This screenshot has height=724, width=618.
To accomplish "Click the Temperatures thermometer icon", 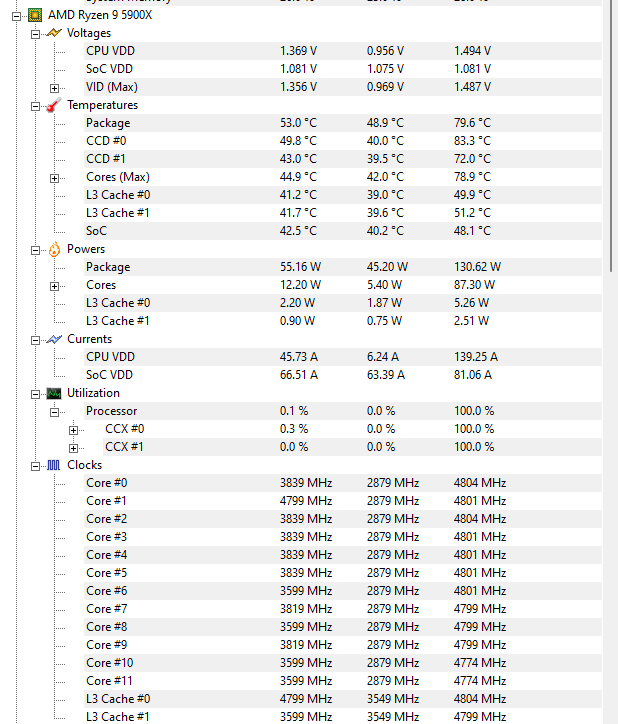I will [54, 105].
